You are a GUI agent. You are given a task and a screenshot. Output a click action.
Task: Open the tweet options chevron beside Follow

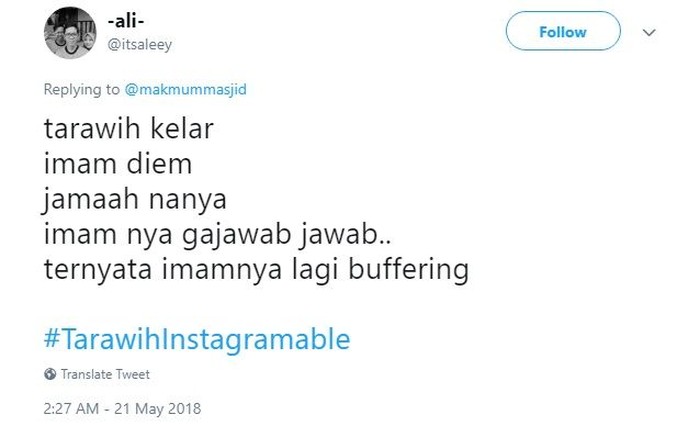[x=649, y=32]
